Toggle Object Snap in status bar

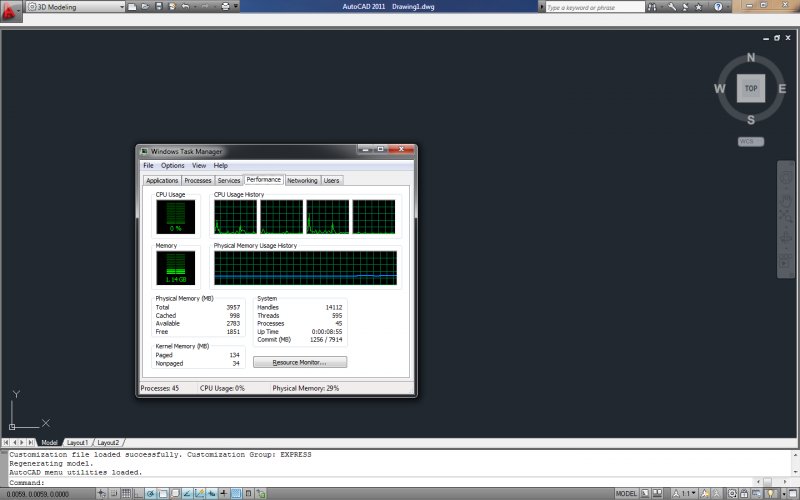pyautogui.click(x=163, y=493)
